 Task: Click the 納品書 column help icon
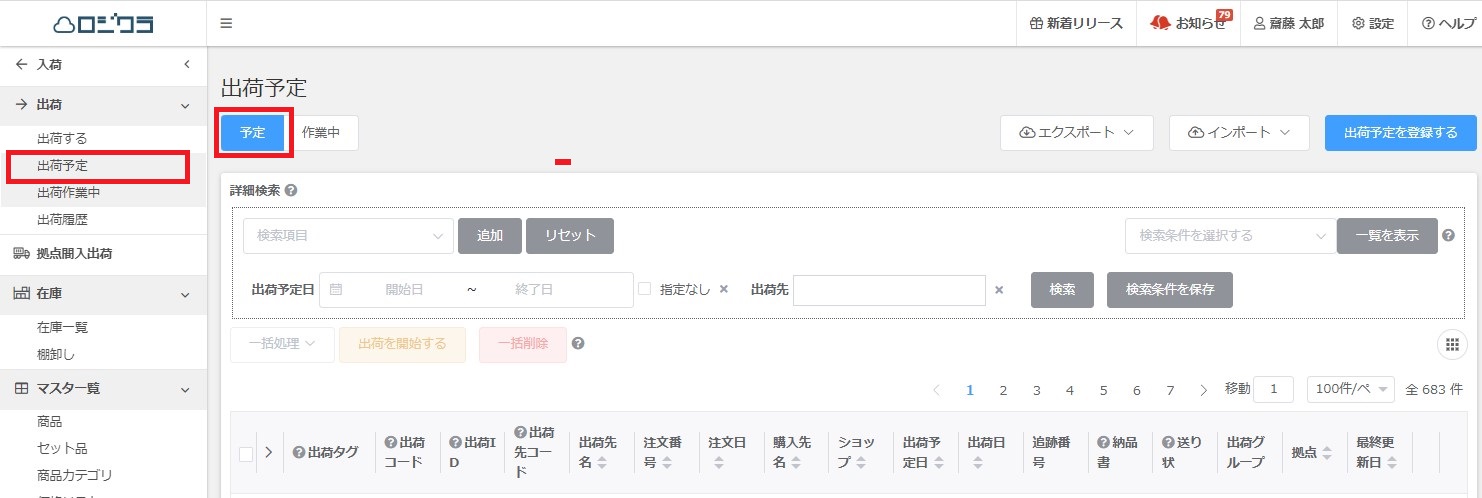coord(1103,442)
